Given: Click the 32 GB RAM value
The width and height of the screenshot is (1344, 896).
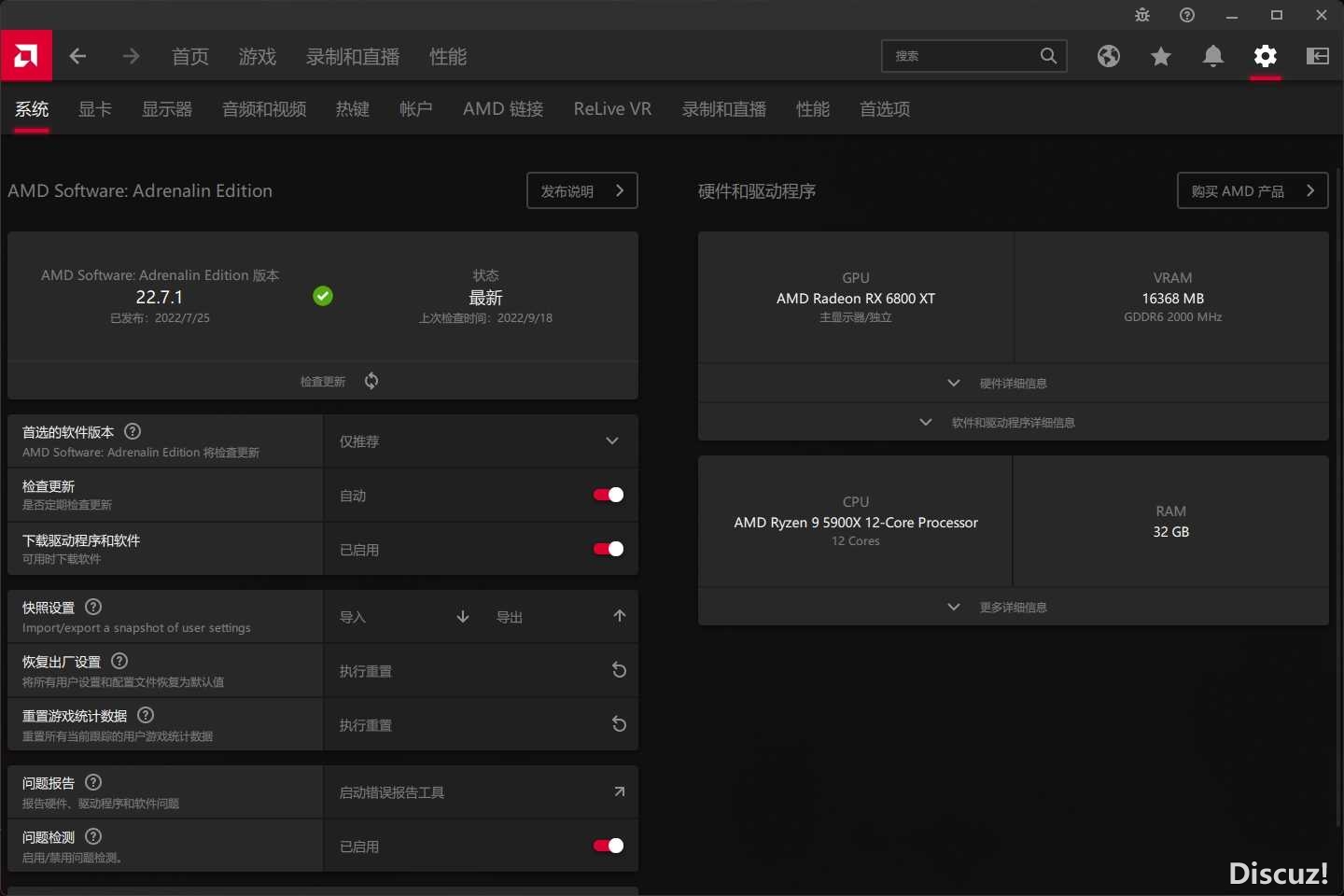Looking at the screenshot, I should point(1171,532).
